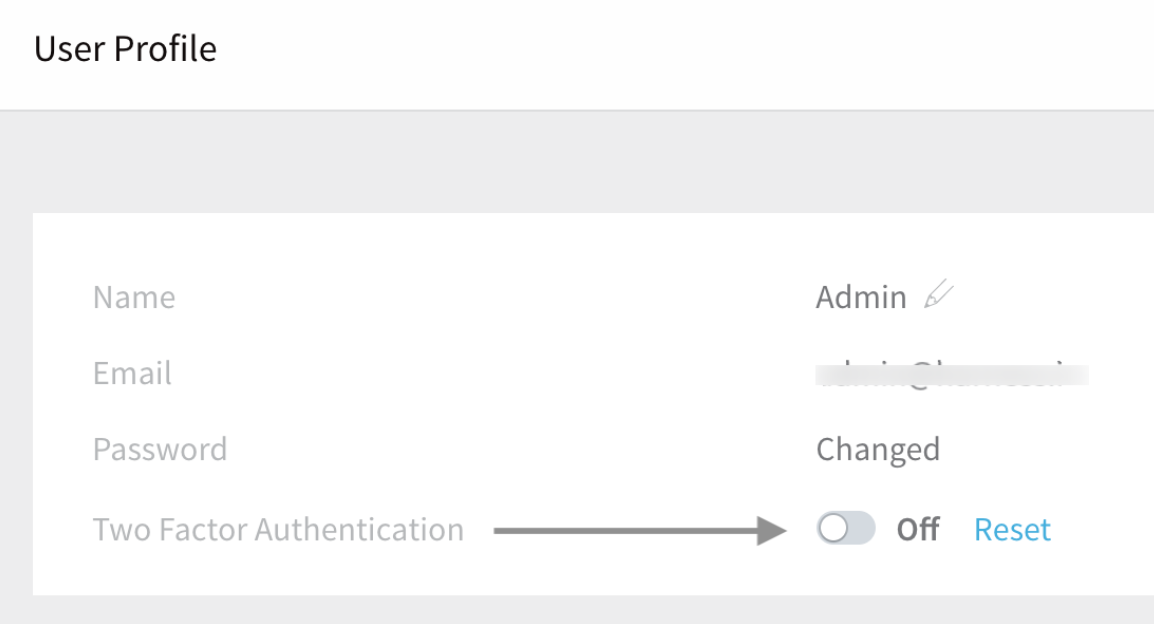1154x624 pixels.
Task: Click the Off status label
Action: click(918, 530)
